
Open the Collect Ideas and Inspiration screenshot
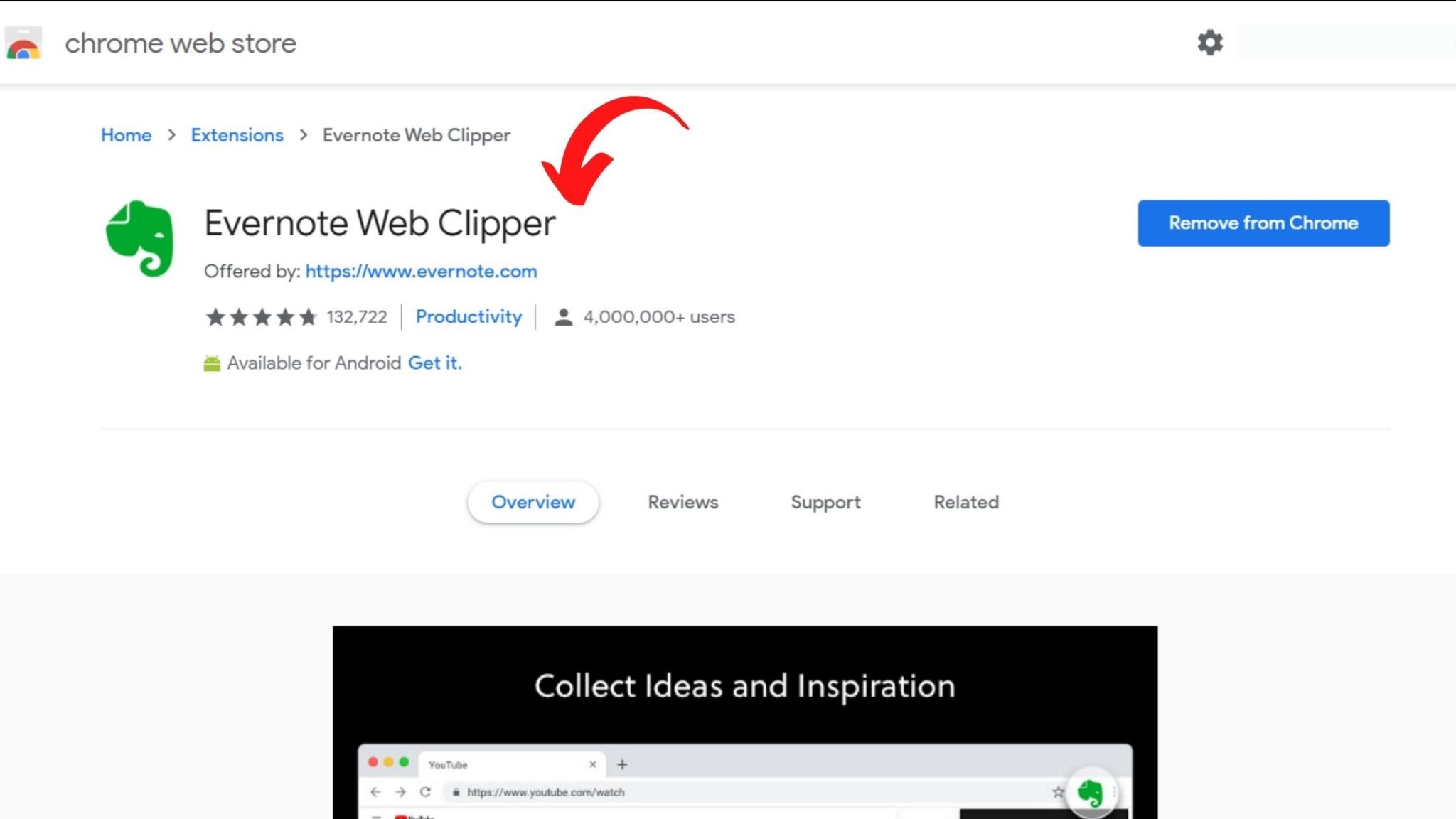click(x=745, y=722)
